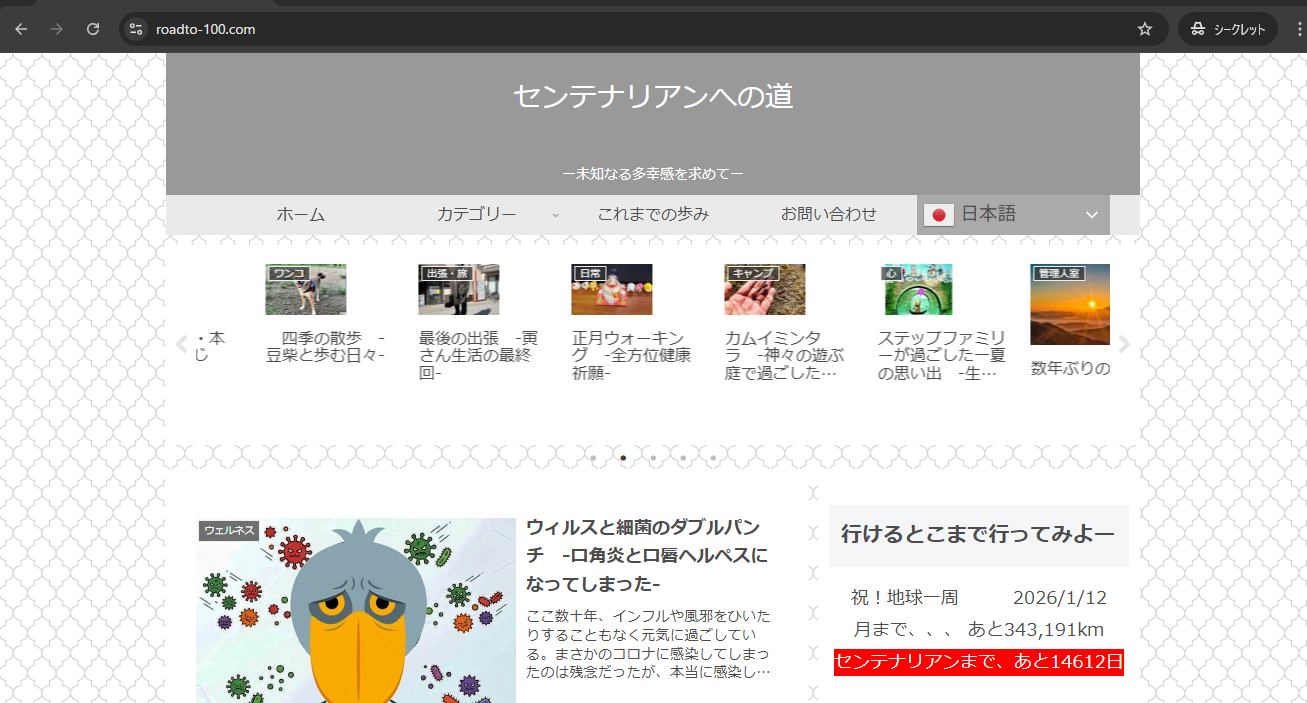
Task: Go to the お問い合わせ contact page
Action: 828,214
